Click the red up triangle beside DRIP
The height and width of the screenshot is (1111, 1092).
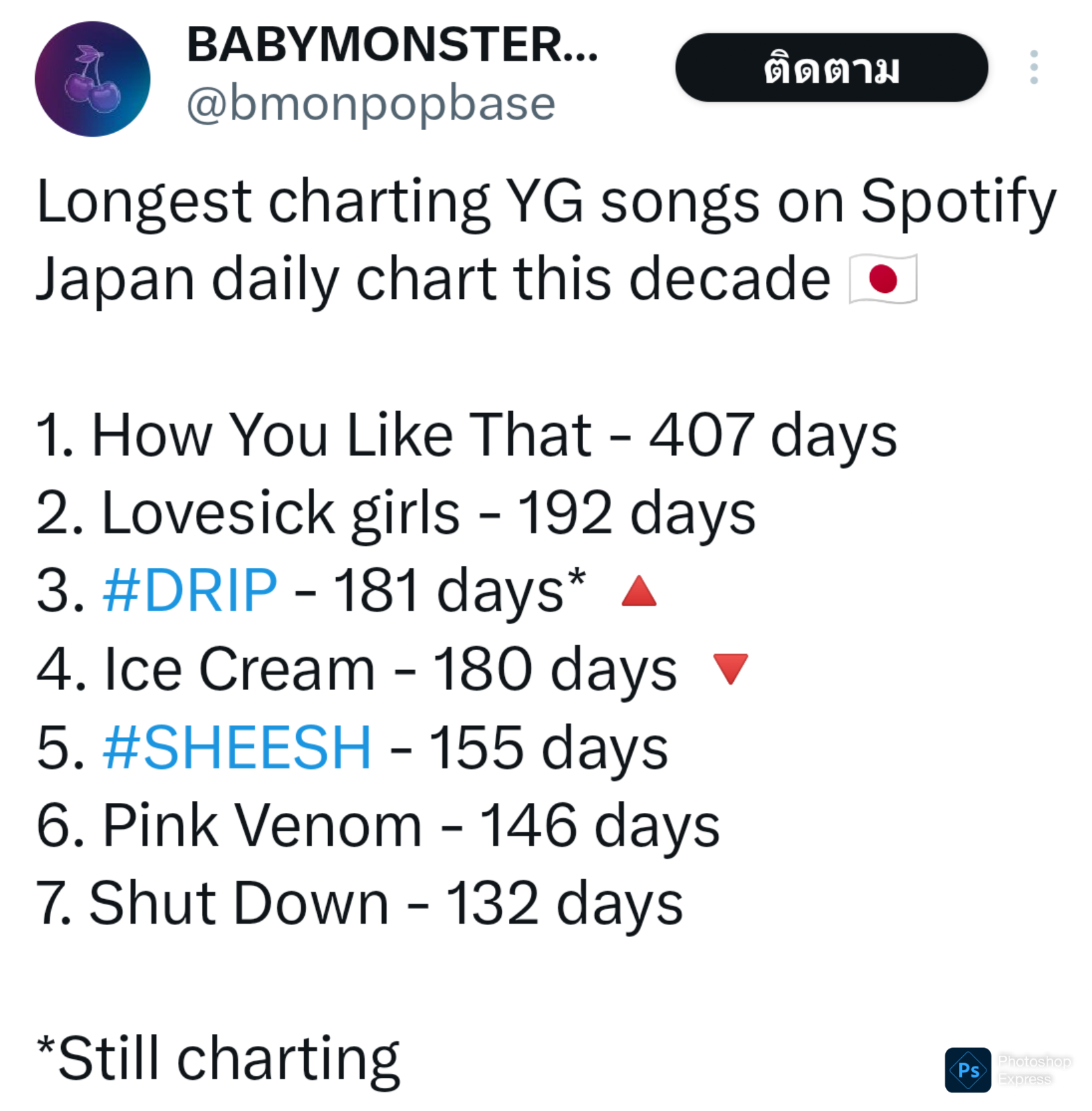(x=639, y=591)
